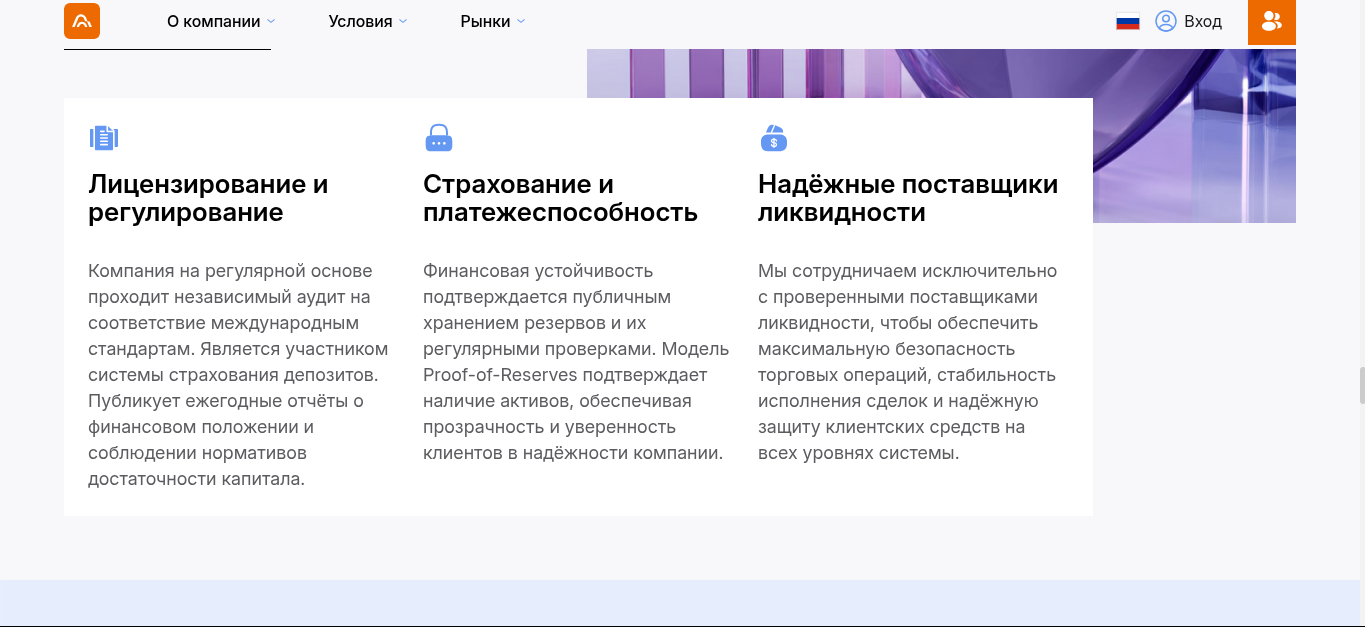Image resolution: width=1365 pixels, height=627 pixels.
Task: Click the Russian flag language icon
Action: click(1128, 21)
